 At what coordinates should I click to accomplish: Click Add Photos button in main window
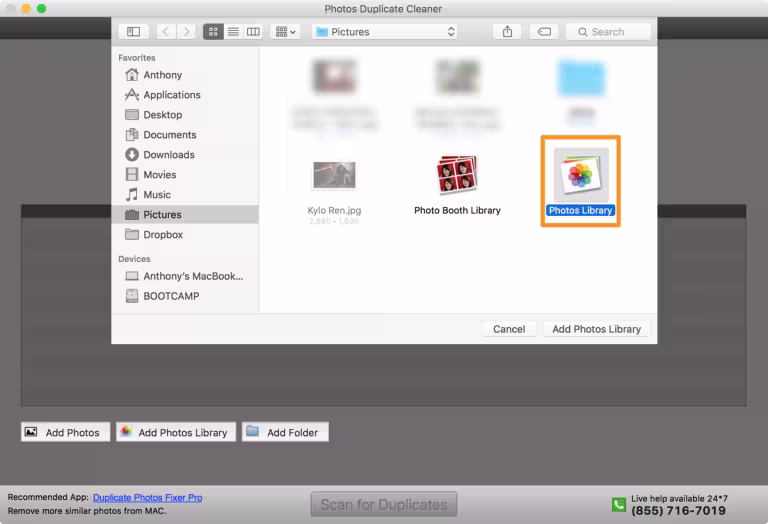(65, 432)
